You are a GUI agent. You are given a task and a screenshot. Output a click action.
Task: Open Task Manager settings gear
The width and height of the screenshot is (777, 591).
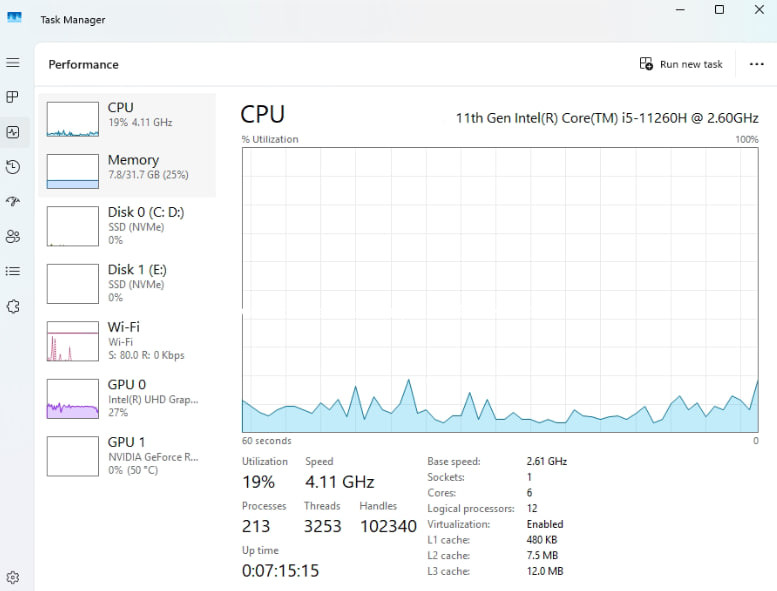coord(13,577)
